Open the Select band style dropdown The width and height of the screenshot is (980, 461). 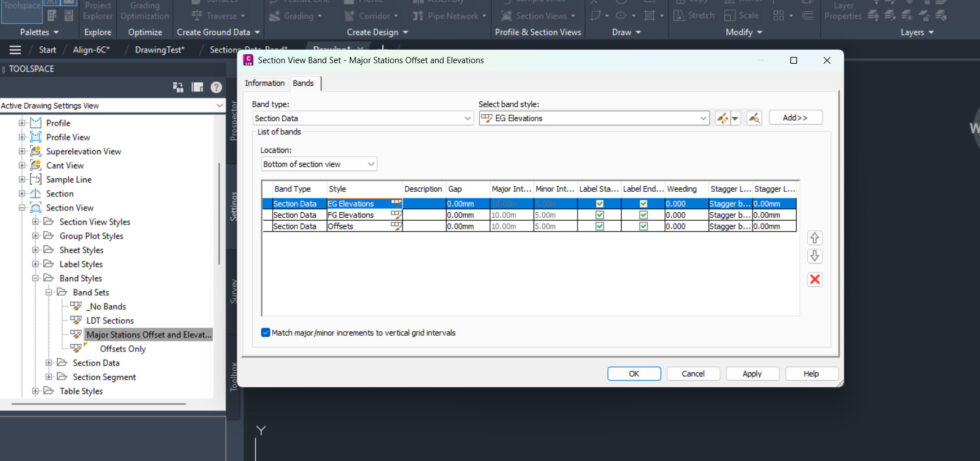594,118
